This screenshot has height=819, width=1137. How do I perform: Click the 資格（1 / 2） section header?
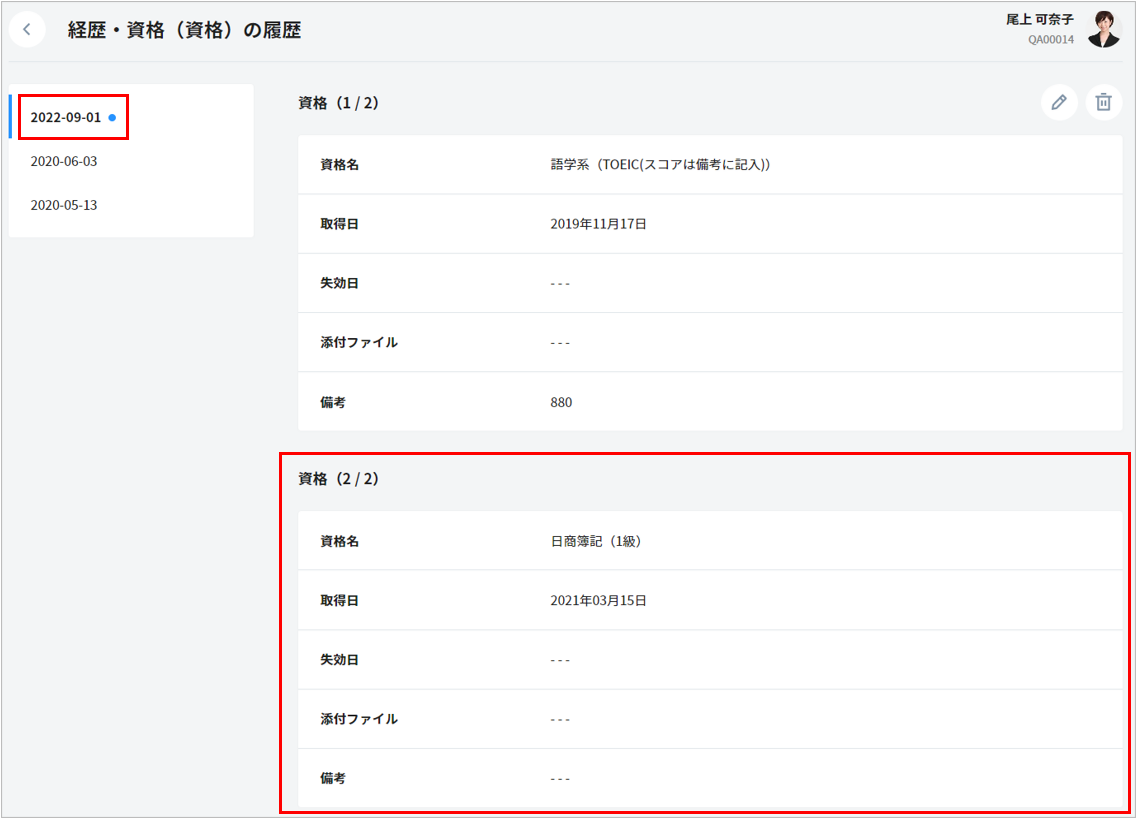click(338, 103)
